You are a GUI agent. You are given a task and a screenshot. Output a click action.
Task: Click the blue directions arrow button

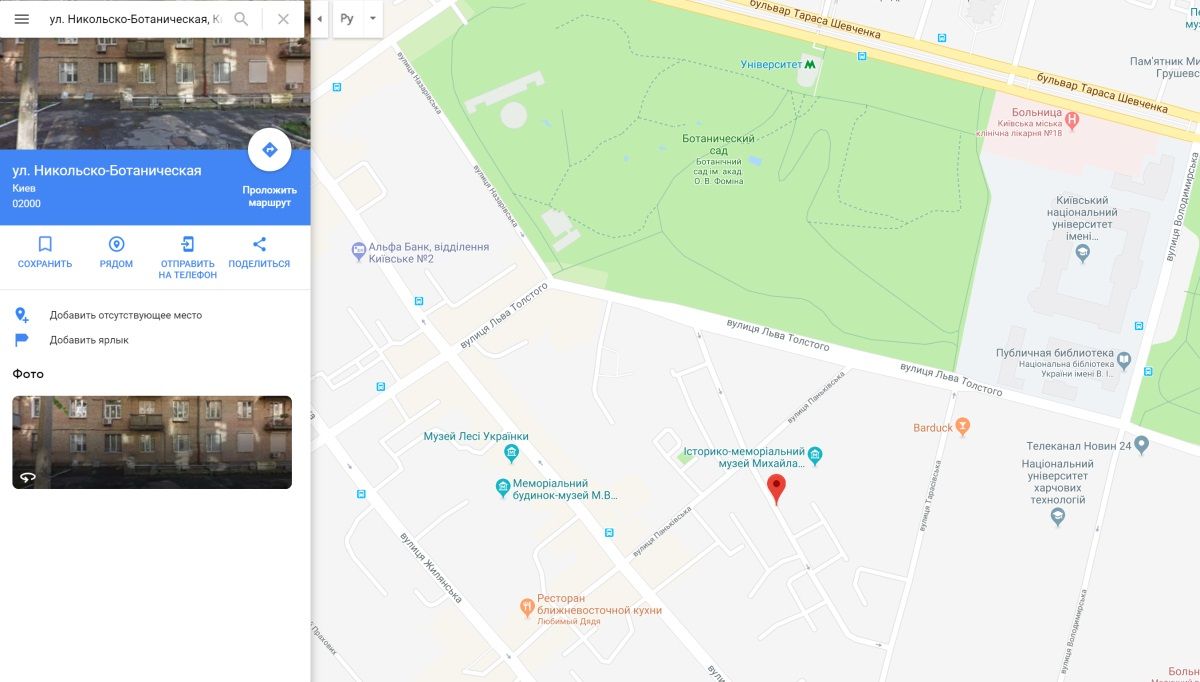pyautogui.click(x=269, y=150)
